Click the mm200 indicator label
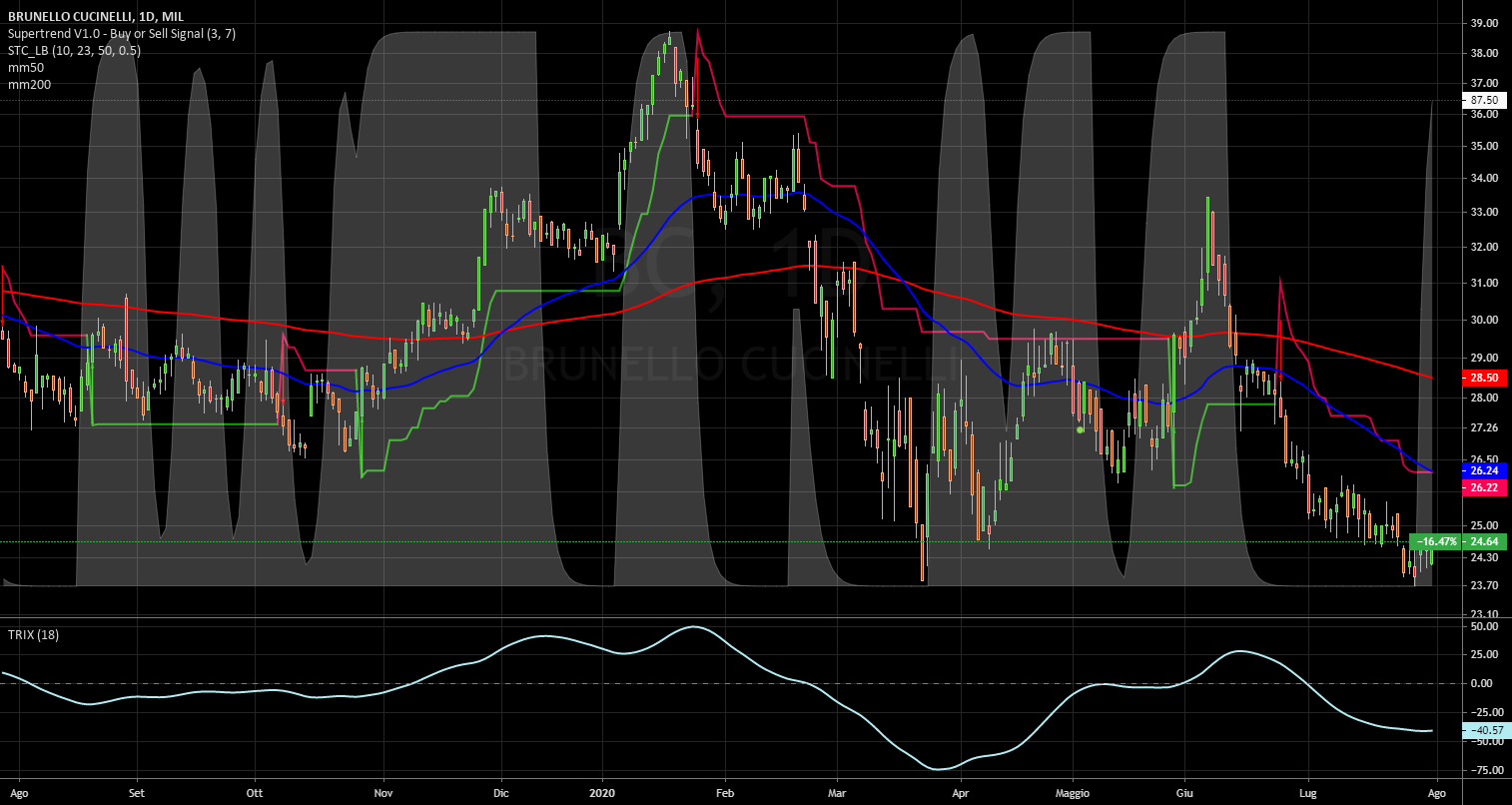Image resolution: width=1512 pixels, height=805 pixels. click(x=30, y=84)
